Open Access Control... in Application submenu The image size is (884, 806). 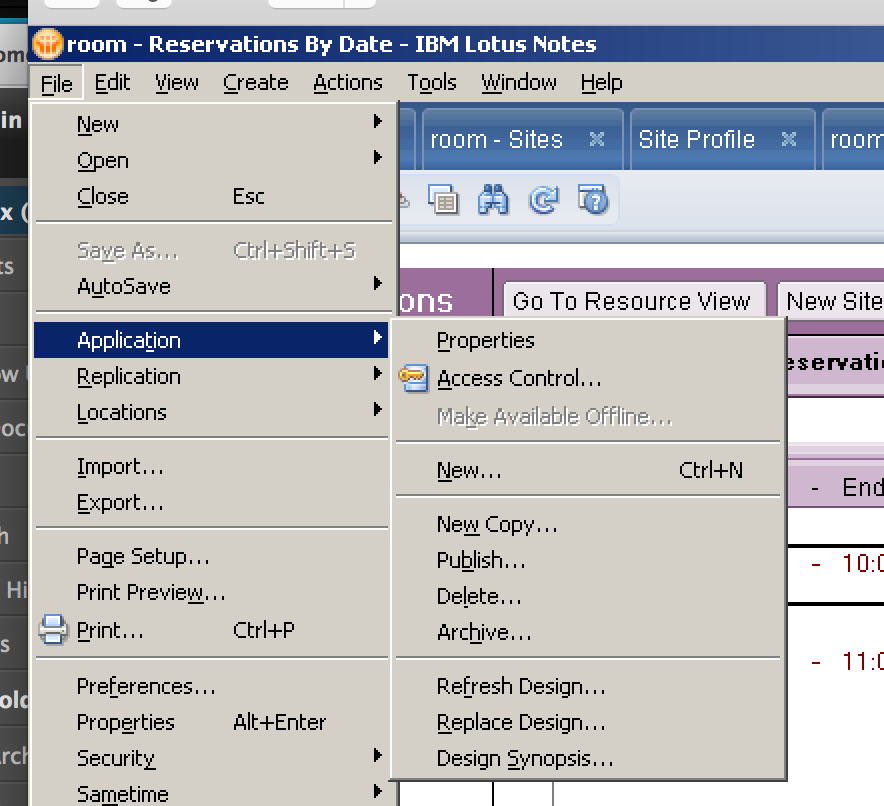[588, 378]
